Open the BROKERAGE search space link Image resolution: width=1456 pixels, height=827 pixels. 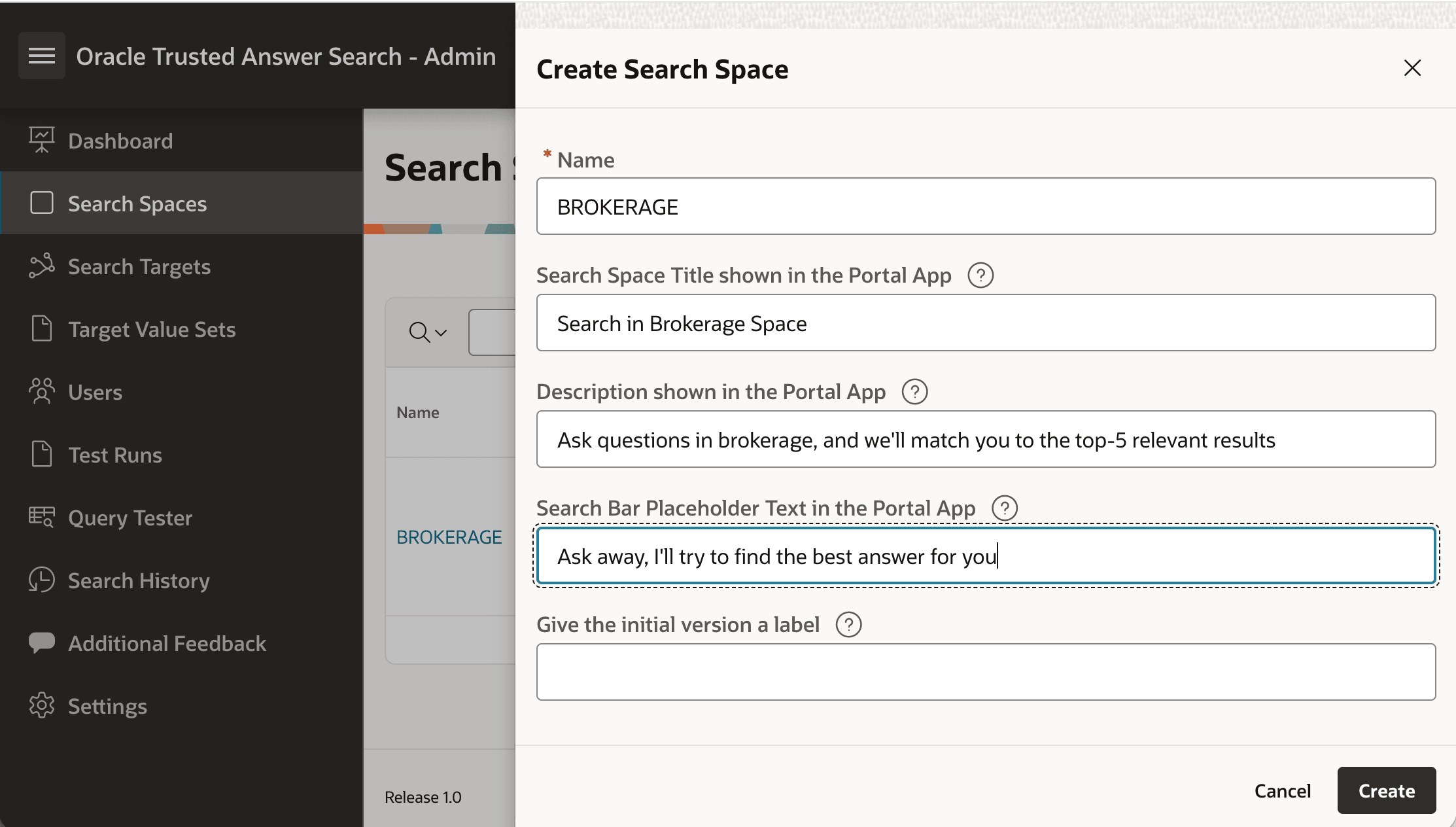point(449,537)
